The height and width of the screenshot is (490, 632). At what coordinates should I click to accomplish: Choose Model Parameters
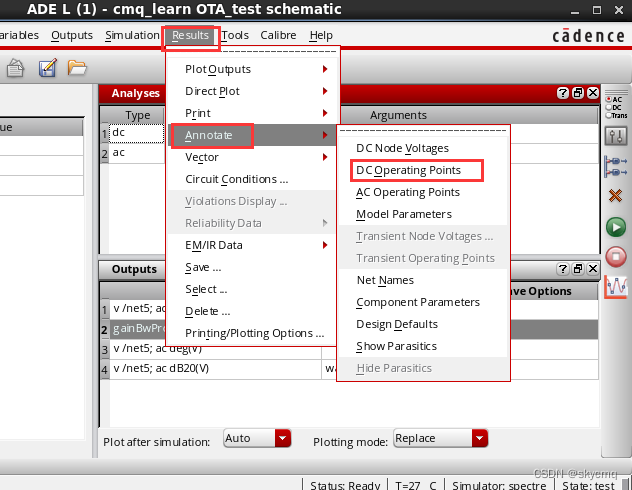[423, 214]
